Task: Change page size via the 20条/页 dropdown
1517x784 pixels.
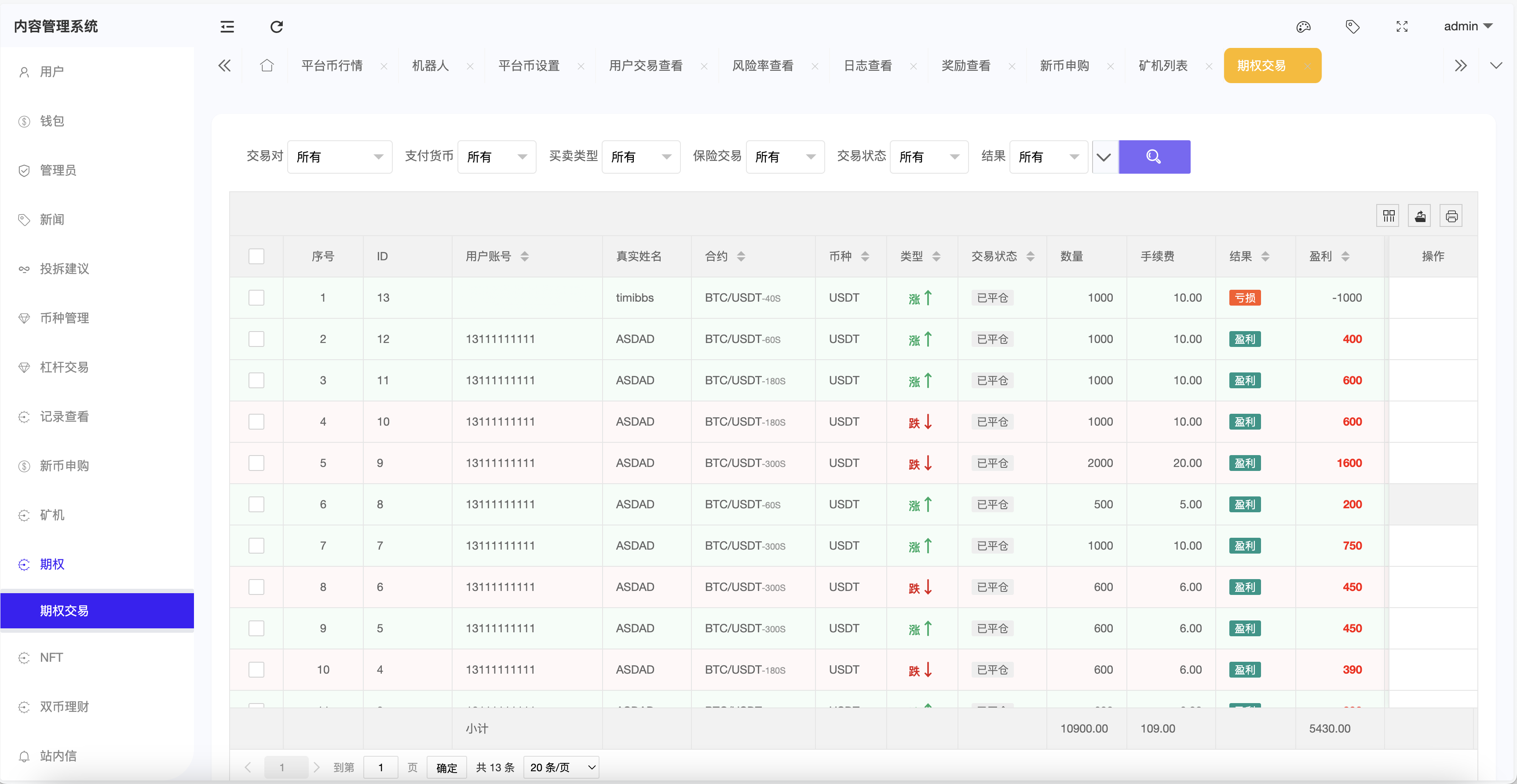Action: (x=561, y=767)
